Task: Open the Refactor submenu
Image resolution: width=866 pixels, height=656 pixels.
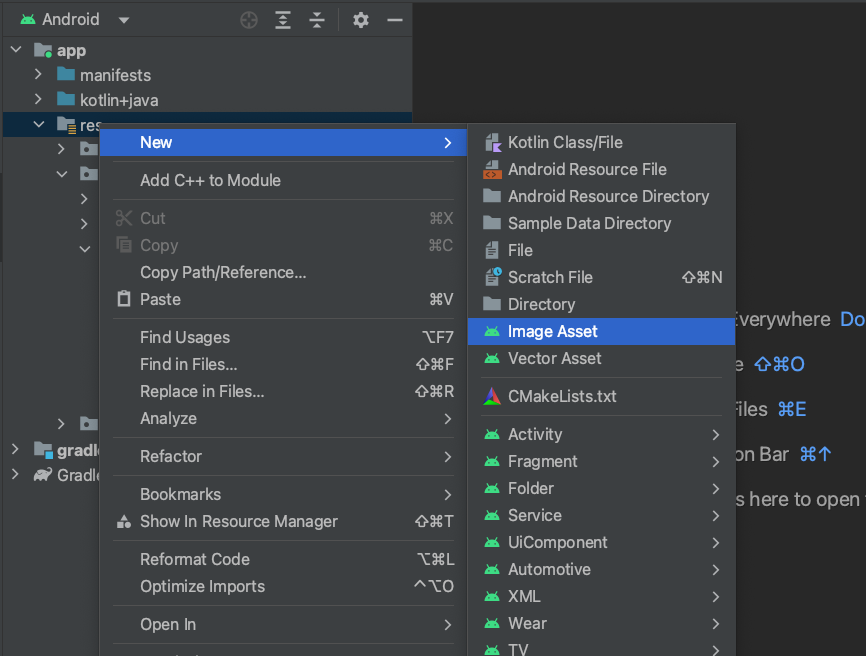Action: pos(170,457)
